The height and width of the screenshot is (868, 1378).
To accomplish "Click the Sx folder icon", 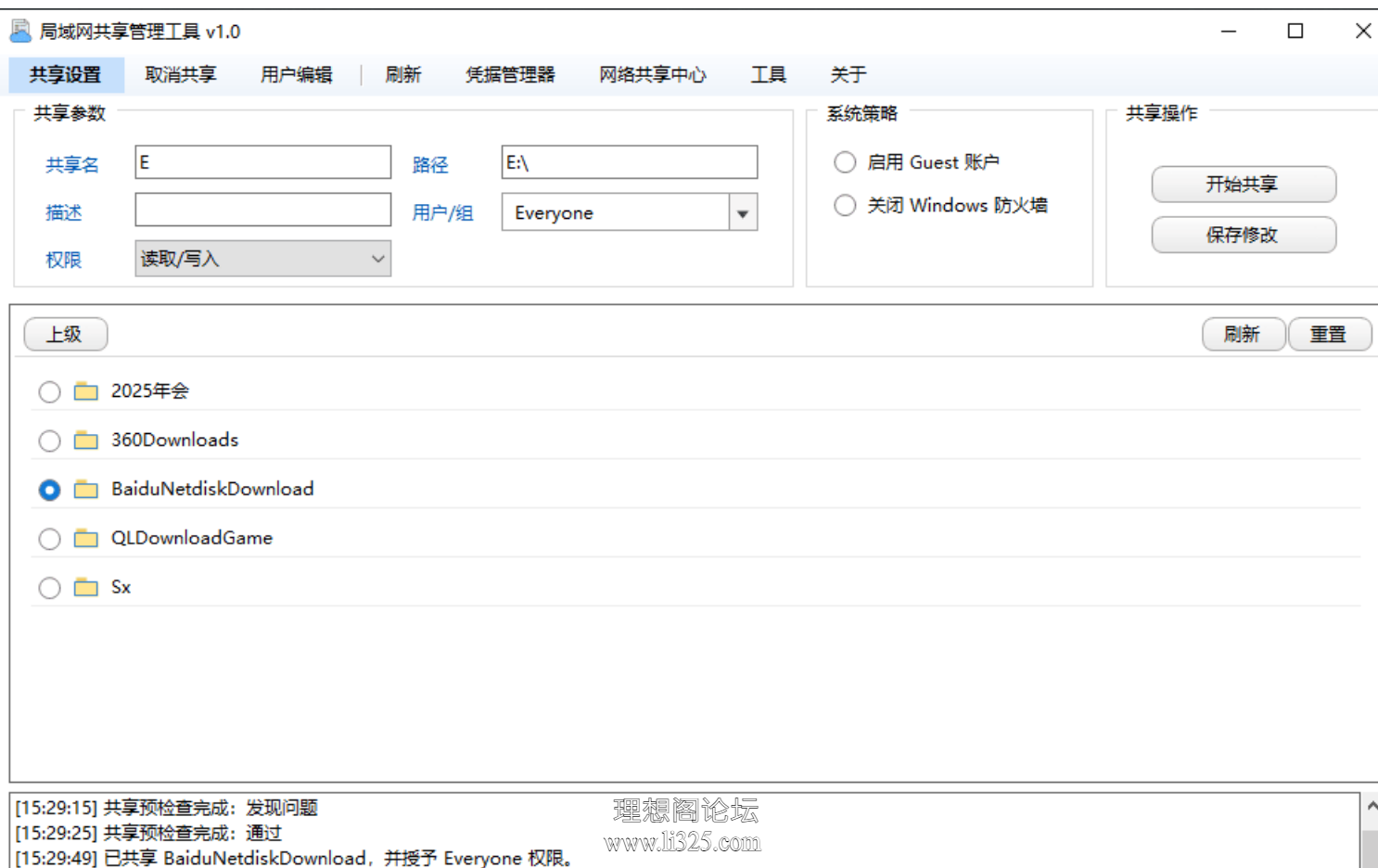I will click(x=86, y=587).
